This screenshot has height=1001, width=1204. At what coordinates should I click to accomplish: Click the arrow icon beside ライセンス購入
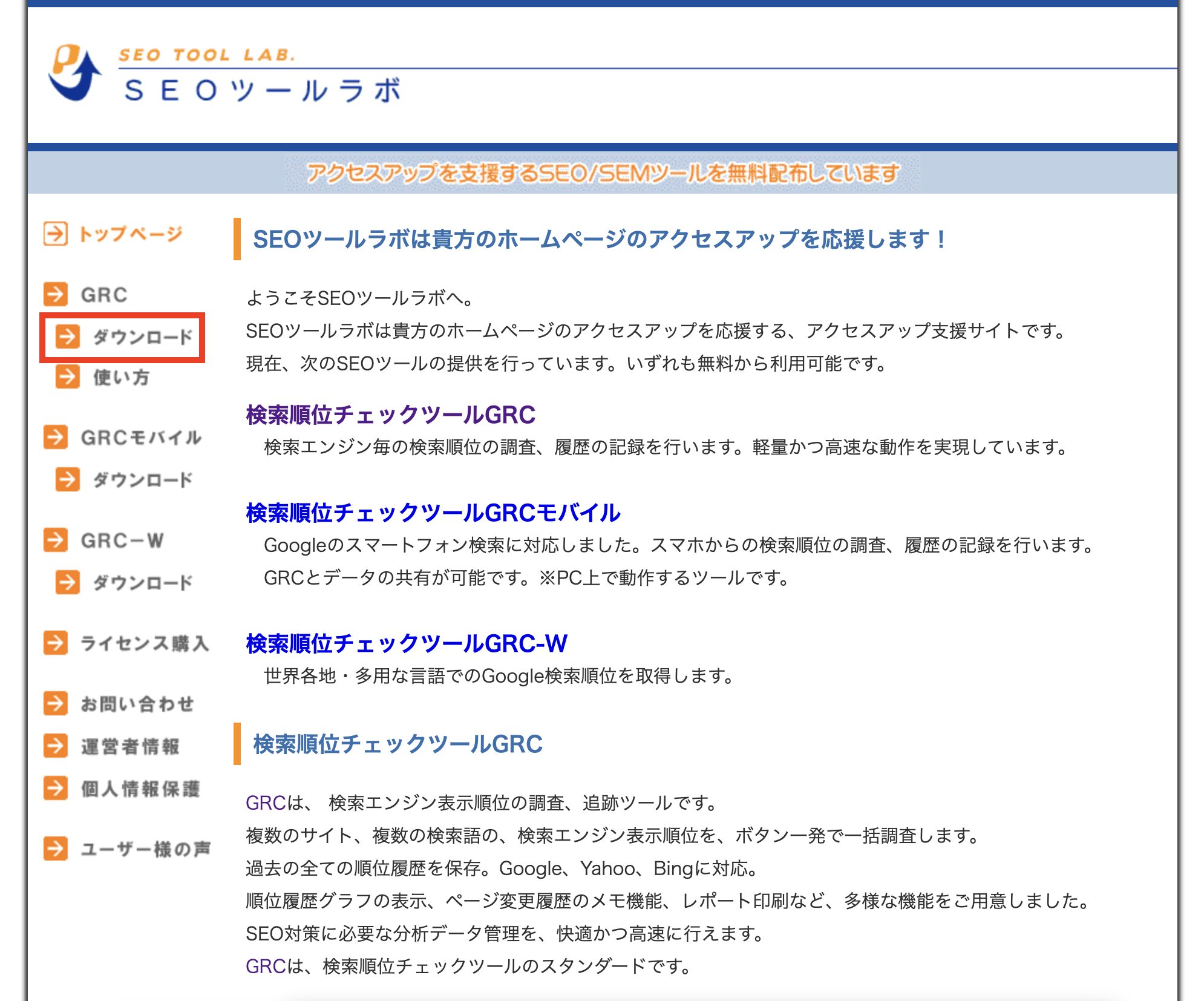55,643
